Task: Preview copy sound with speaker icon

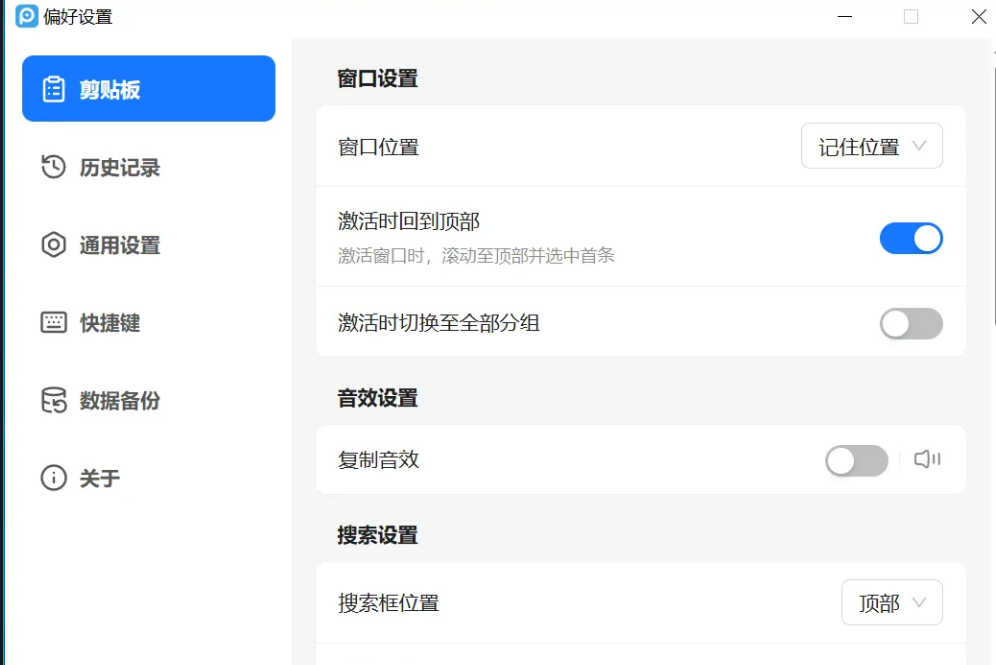Action: click(x=927, y=459)
